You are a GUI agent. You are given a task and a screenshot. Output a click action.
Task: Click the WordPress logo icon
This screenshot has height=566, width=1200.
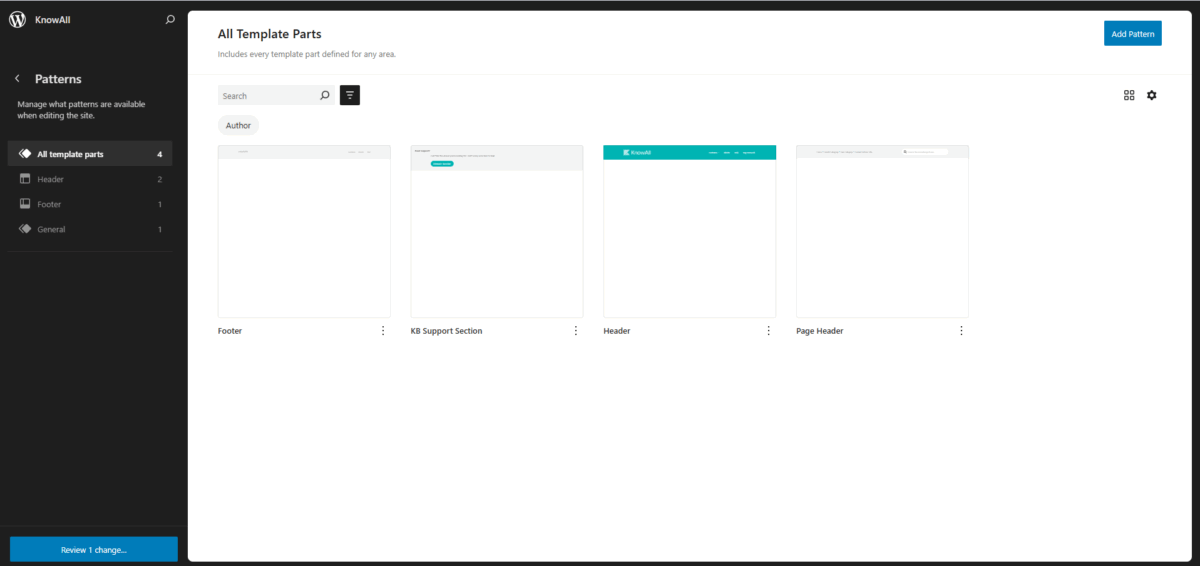pyautogui.click(x=17, y=19)
